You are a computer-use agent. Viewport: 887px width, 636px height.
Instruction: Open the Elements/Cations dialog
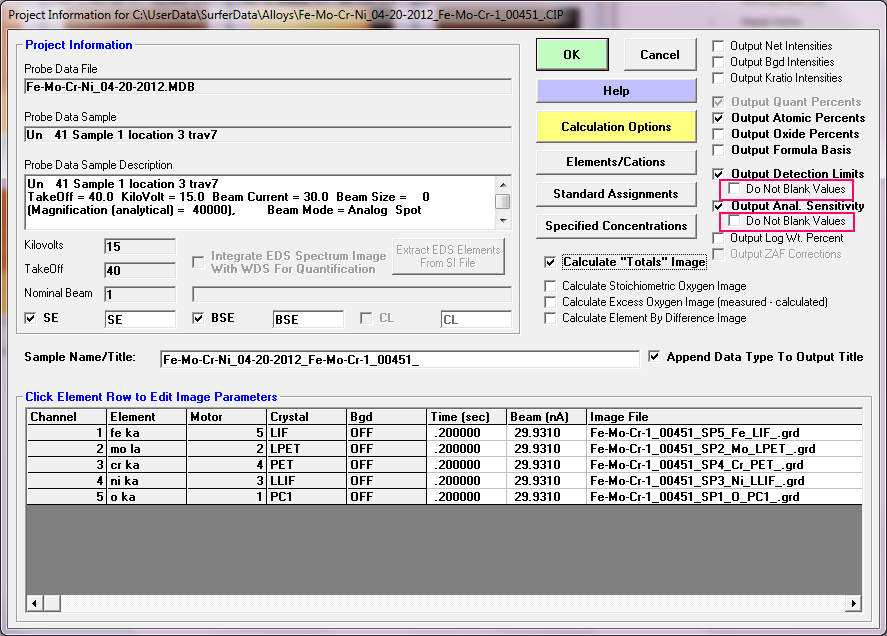(x=616, y=161)
